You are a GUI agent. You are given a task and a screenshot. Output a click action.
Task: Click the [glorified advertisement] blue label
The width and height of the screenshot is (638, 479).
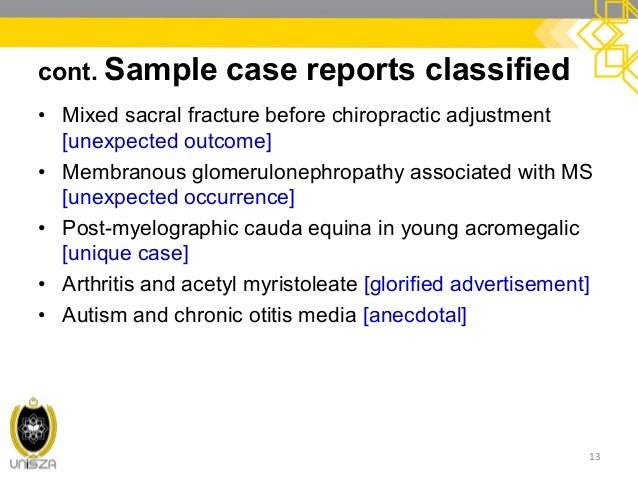click(477, 285)
